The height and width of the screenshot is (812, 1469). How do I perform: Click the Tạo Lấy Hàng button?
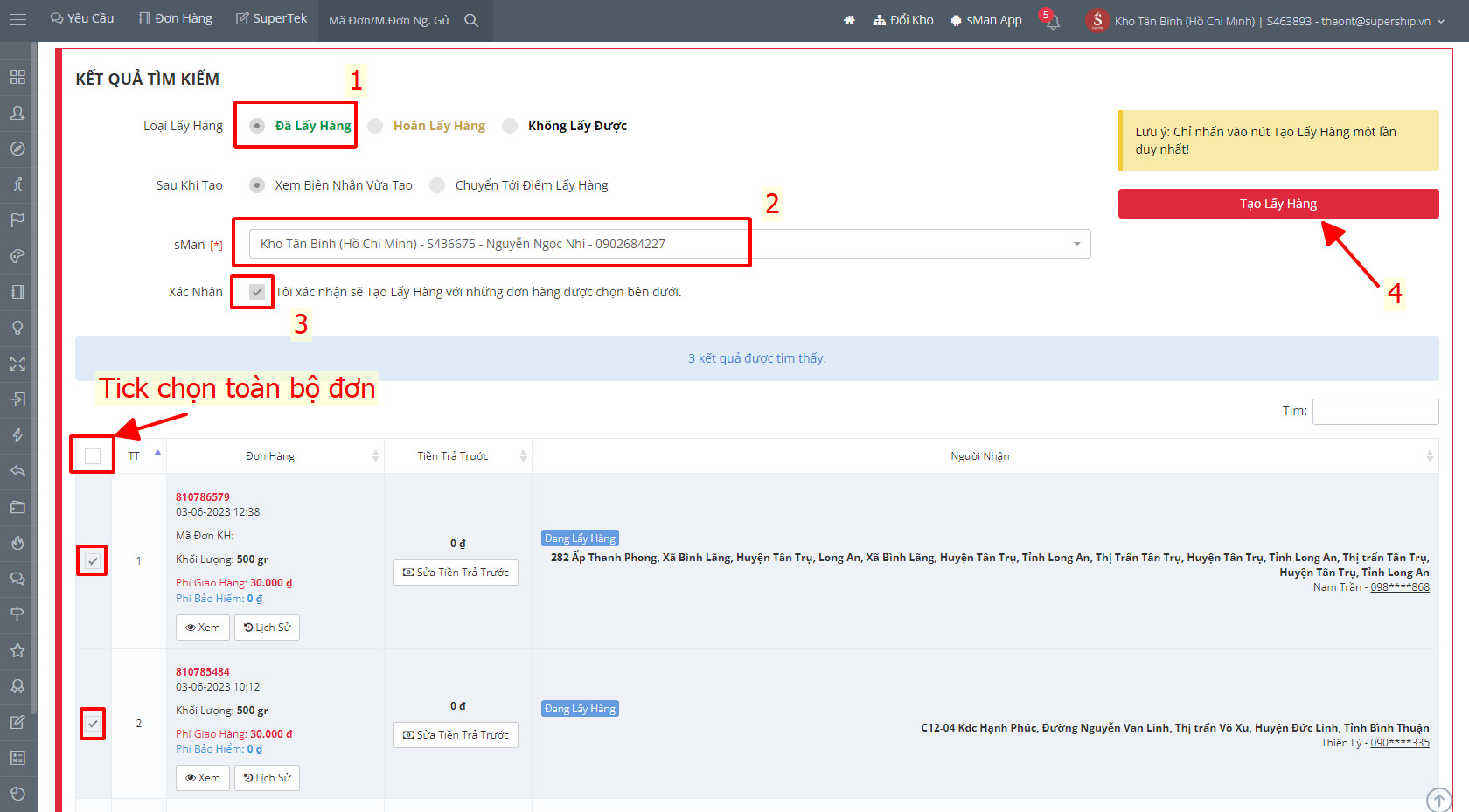(x=1278, y=204)
